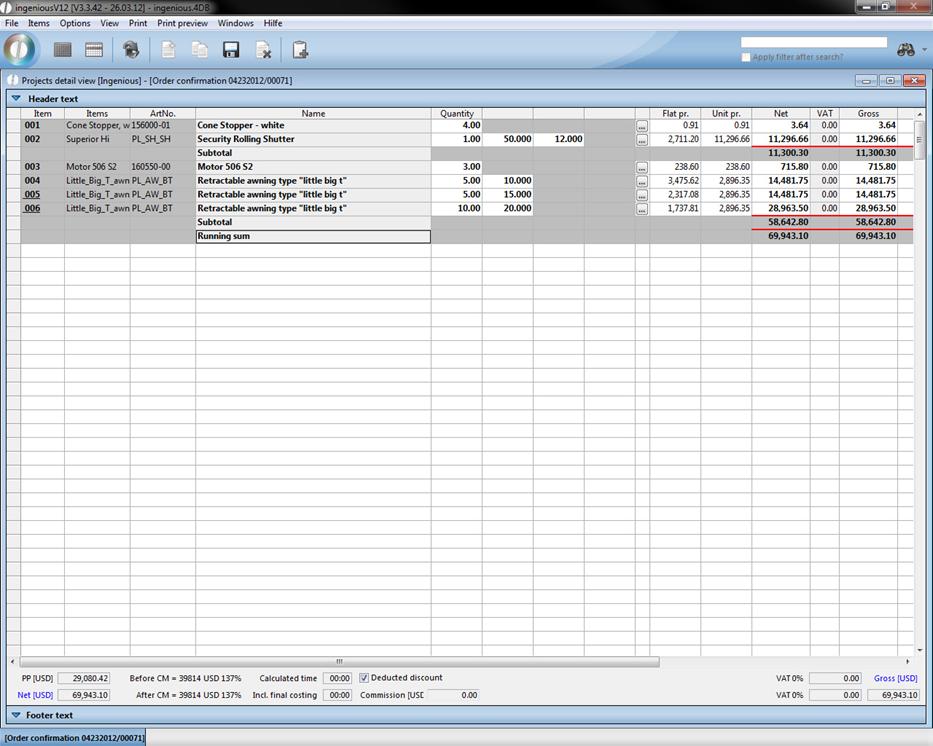933x746 pixels.
Task: Open the Print preview menu
Action: point(182,23)
